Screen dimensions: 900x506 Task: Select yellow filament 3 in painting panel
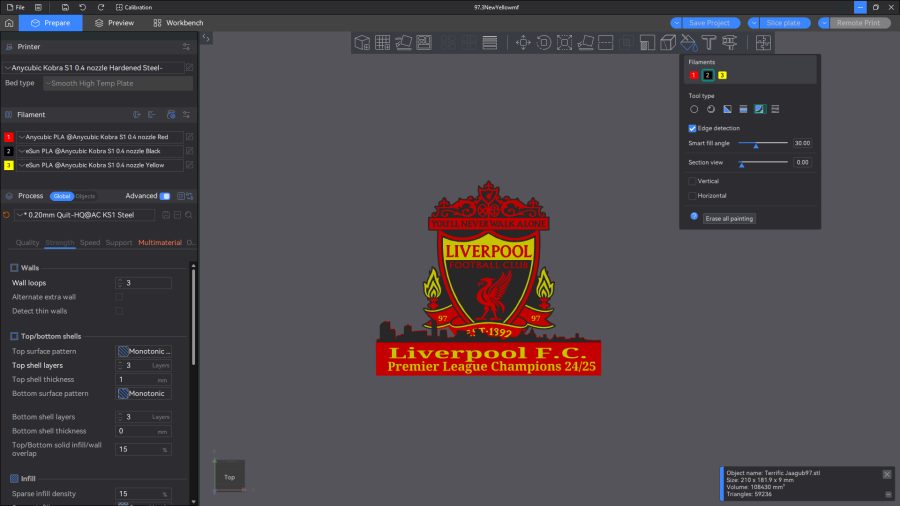point(722,75)
